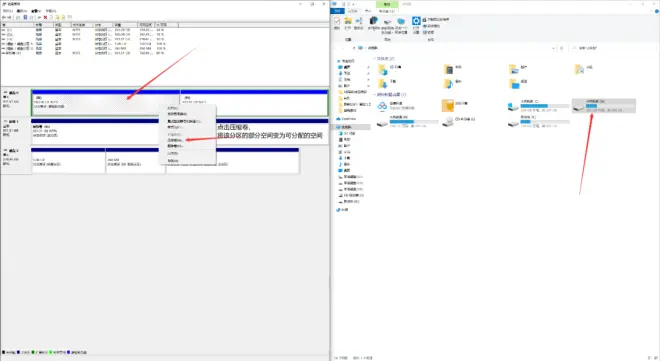
Task: Select the highlighted Local Disk (D:) drive tile
Action: (x=604, y=106)
